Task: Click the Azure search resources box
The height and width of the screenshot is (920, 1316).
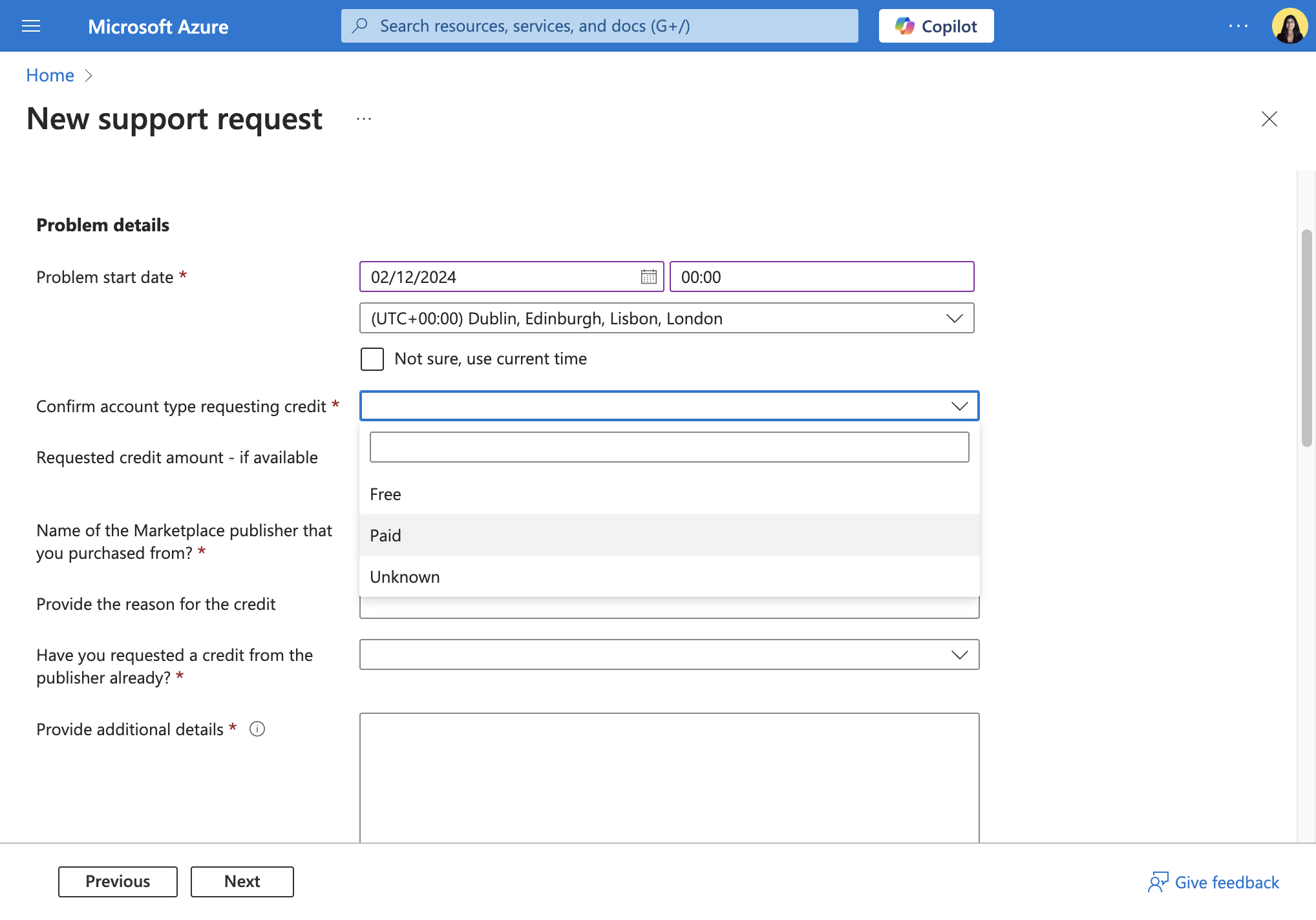Action: 600,26
